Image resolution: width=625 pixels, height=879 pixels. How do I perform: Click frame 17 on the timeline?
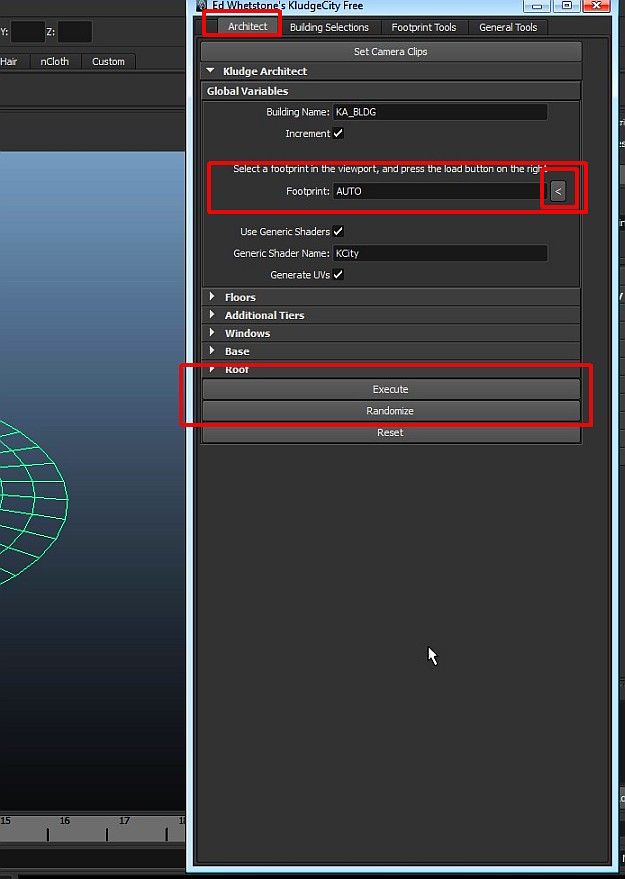124,821
